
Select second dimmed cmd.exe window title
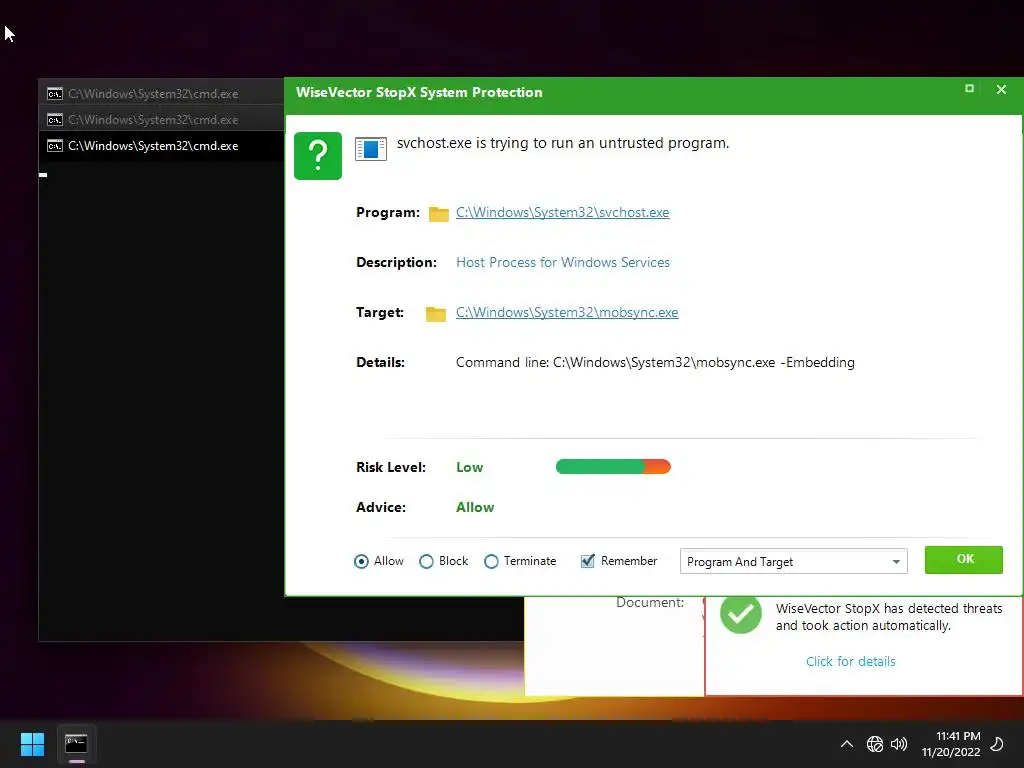(153, 120)
